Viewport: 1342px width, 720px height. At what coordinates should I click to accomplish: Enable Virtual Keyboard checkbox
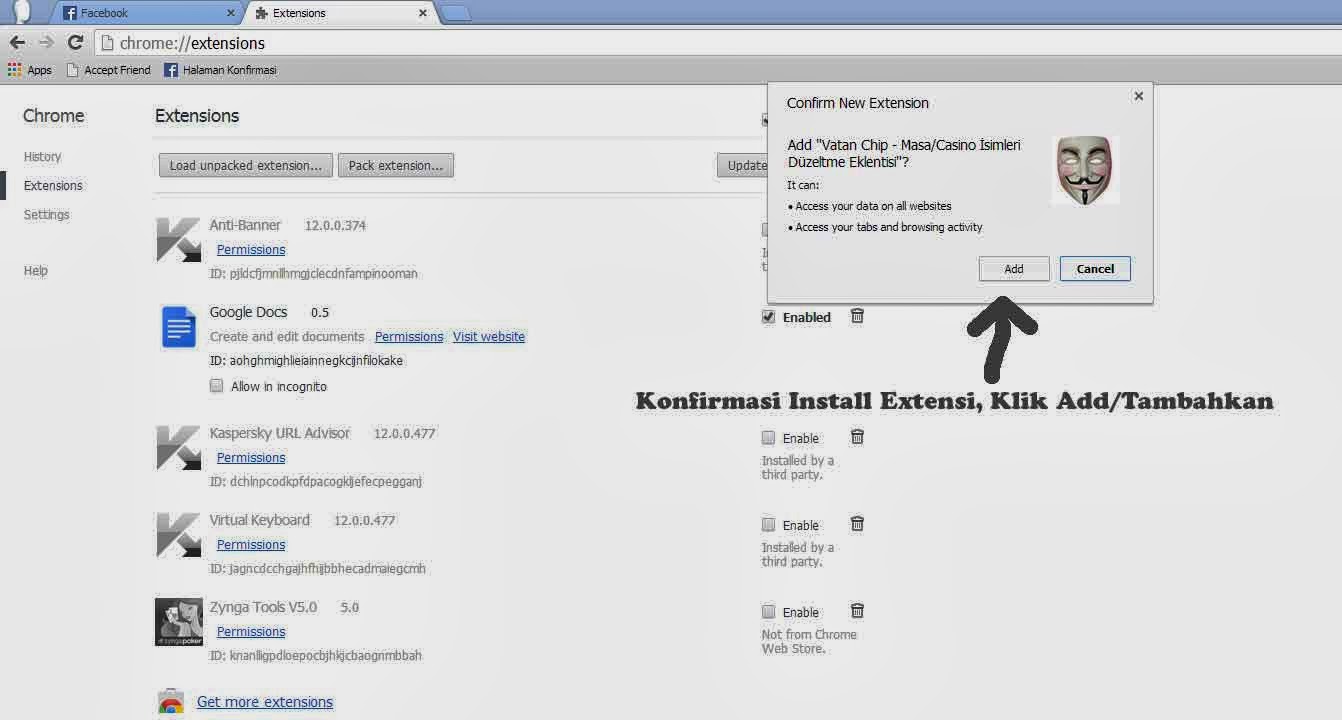[768, 525]
